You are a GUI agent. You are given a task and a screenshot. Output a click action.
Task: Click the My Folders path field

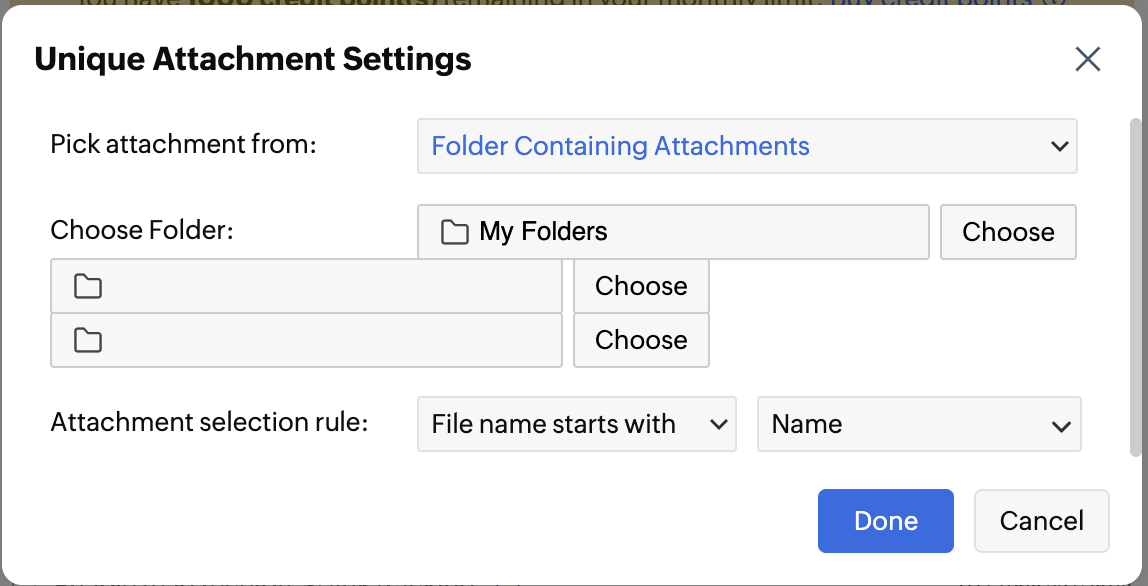[690, 232]
